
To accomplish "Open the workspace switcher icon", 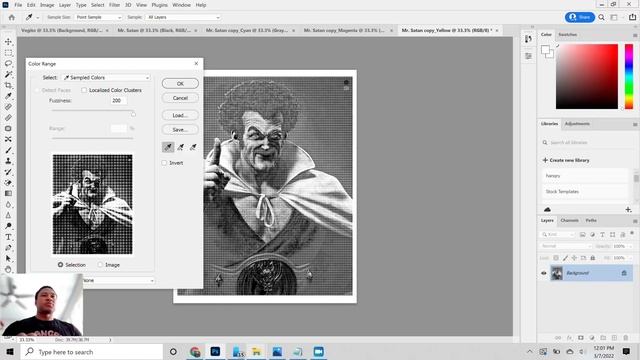I will 614,17.
